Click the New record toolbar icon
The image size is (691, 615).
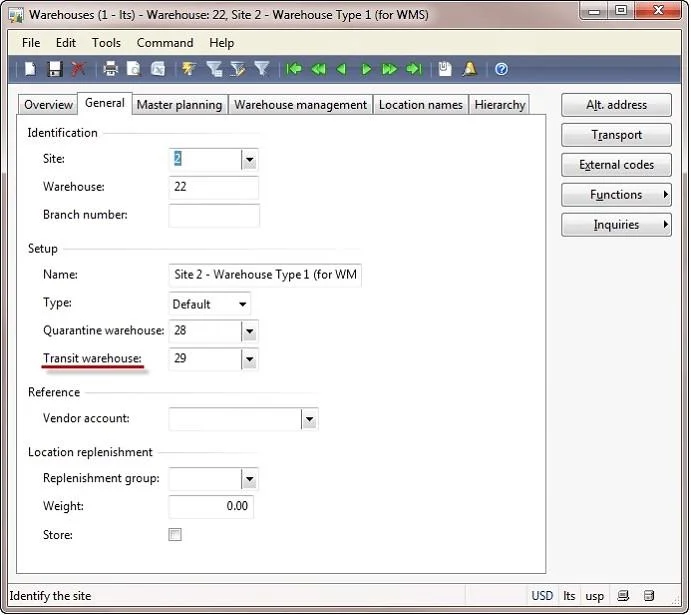pyautogui.click(x=30, y=69)
